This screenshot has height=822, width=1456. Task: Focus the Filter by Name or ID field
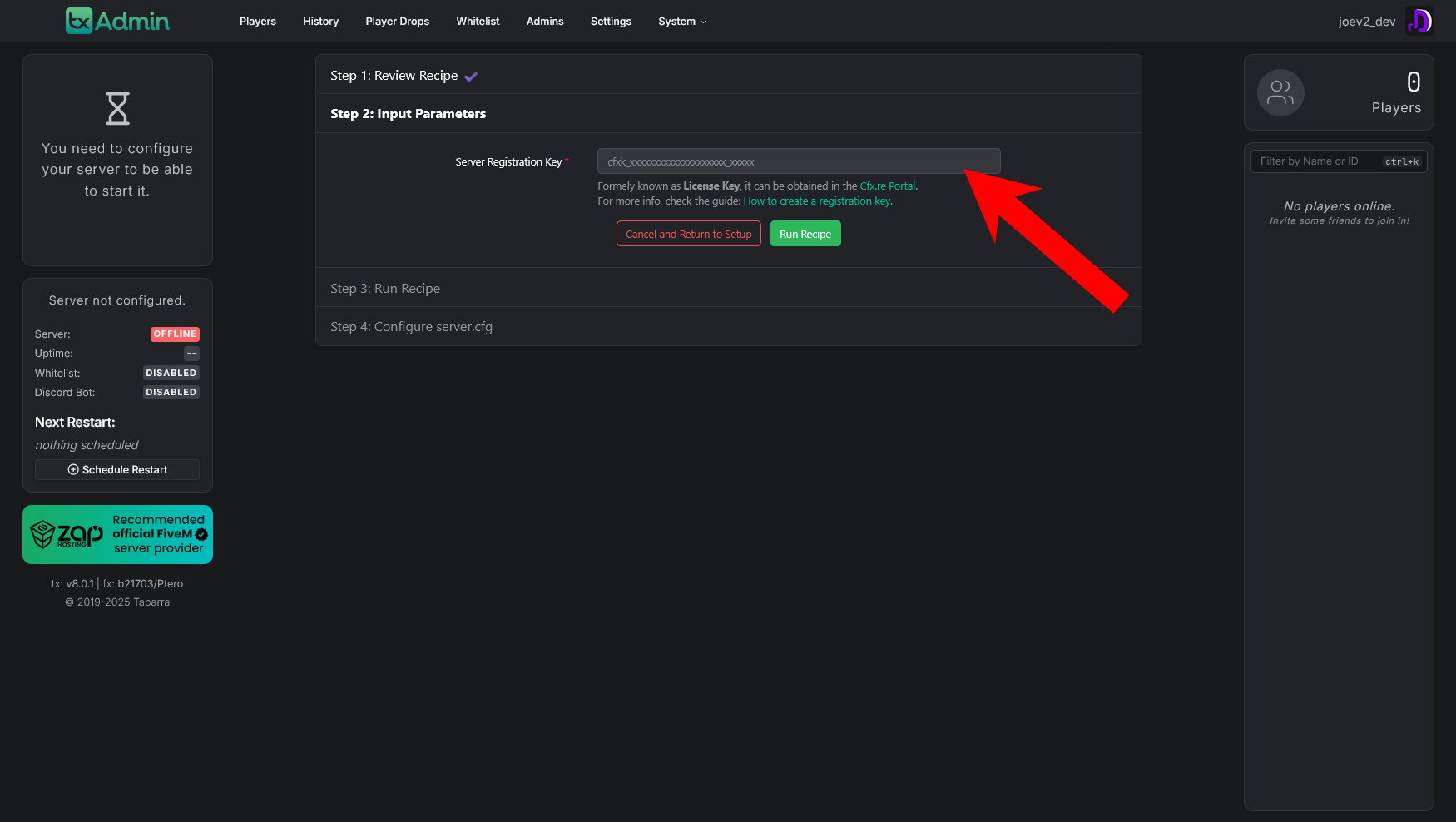coord(1339,161)
